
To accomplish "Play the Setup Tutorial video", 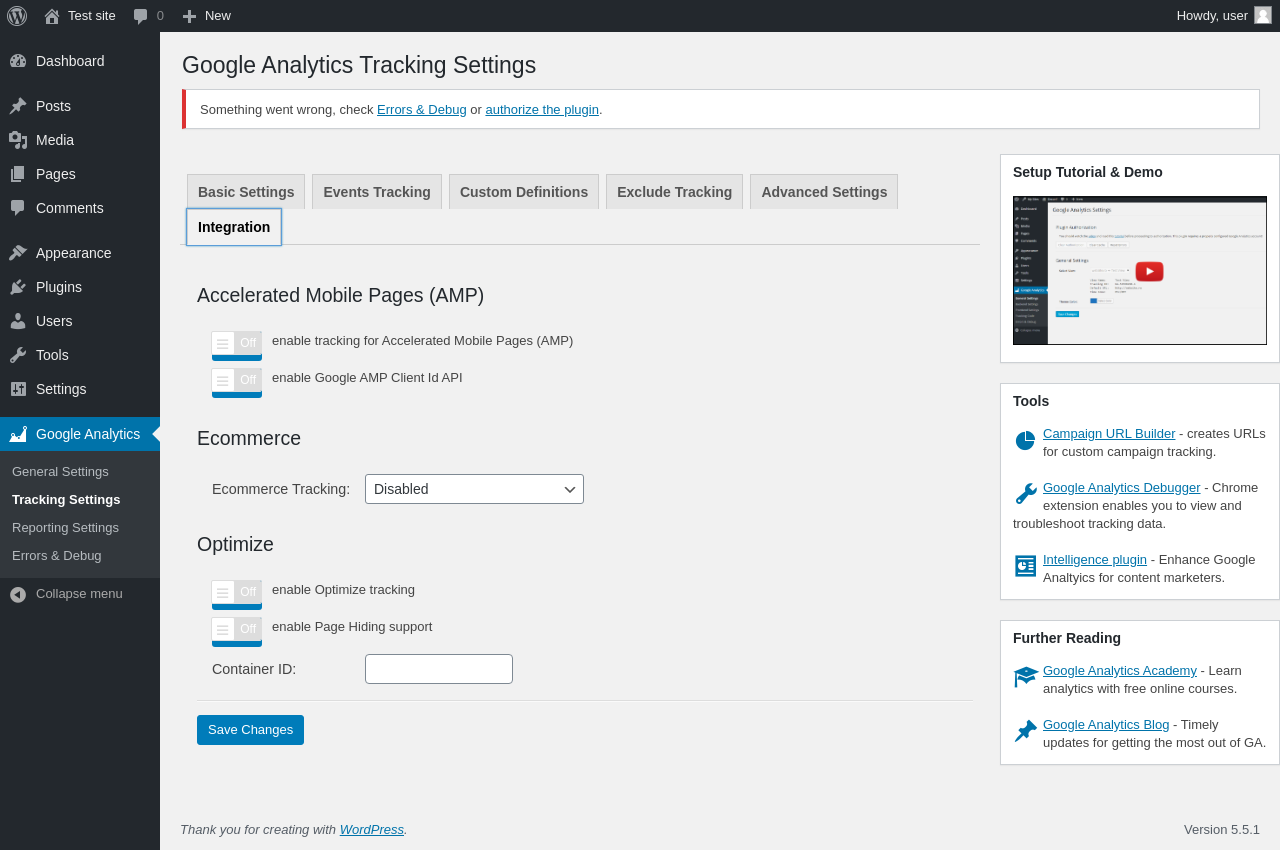I will tap(1149, 271).
